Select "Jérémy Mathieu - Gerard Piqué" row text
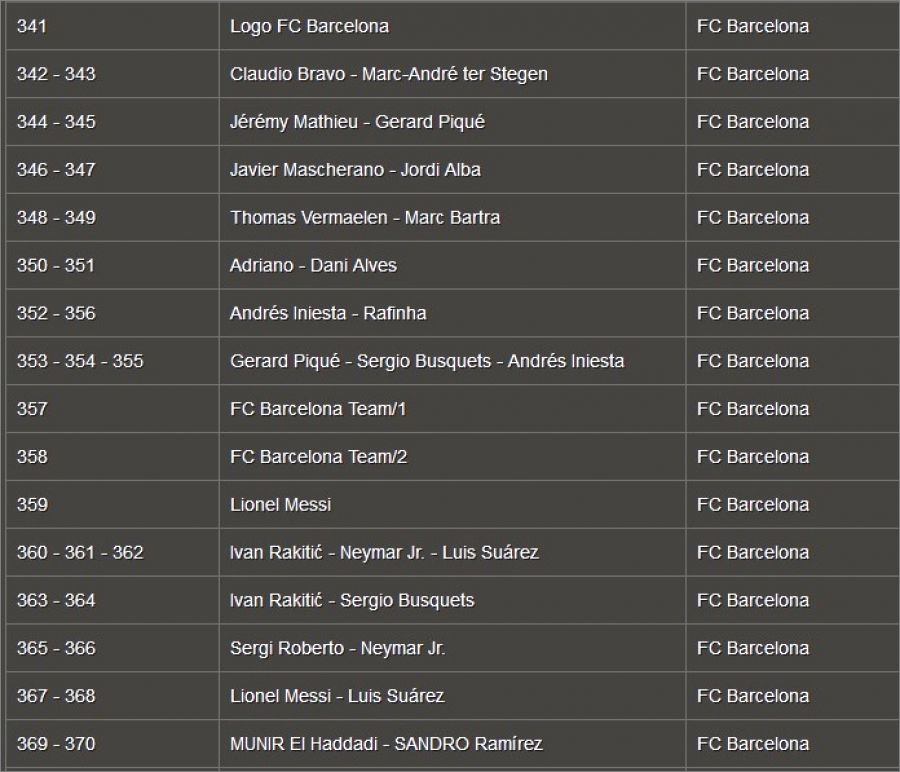The image size is (900, 772). point(357,122)
